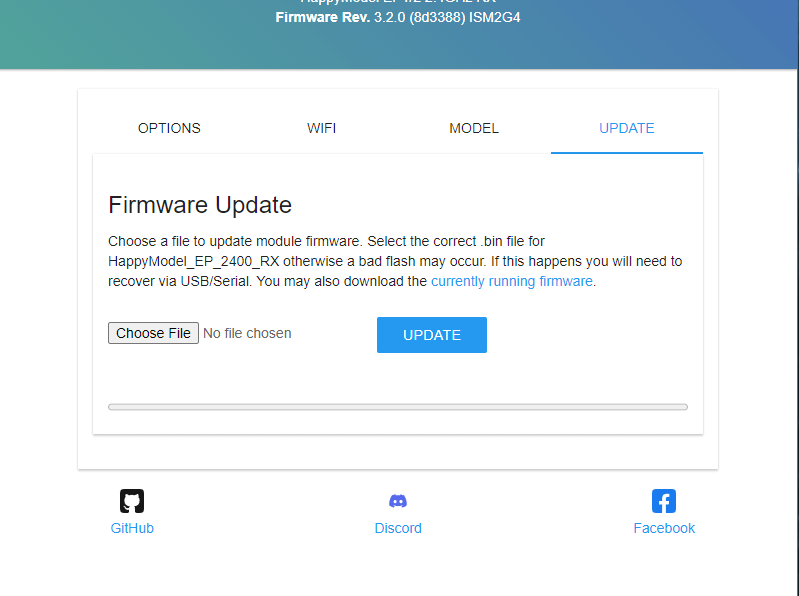Download the currently running firmware link
Viewport: 799px width, 596px height.
[512, 281]
